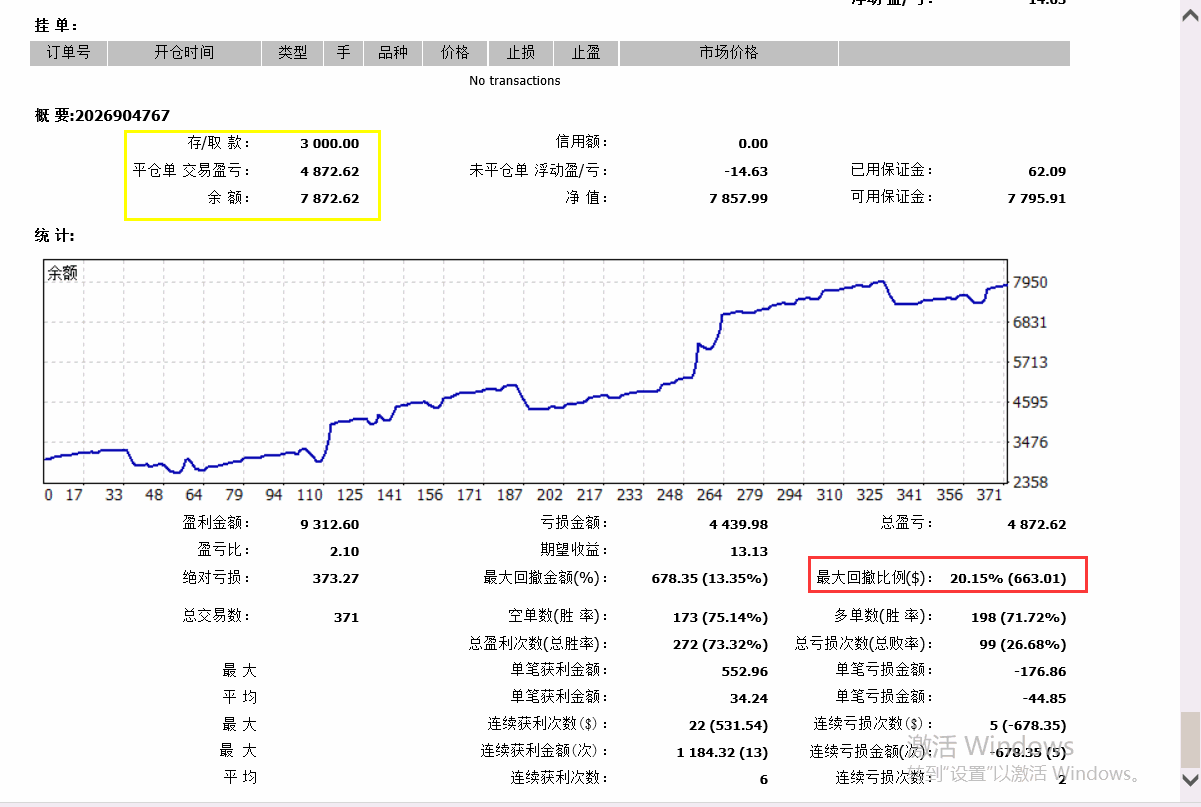Click the 止盈 column header
Viewport: 1201px width, 807px height.
[586, 53]
